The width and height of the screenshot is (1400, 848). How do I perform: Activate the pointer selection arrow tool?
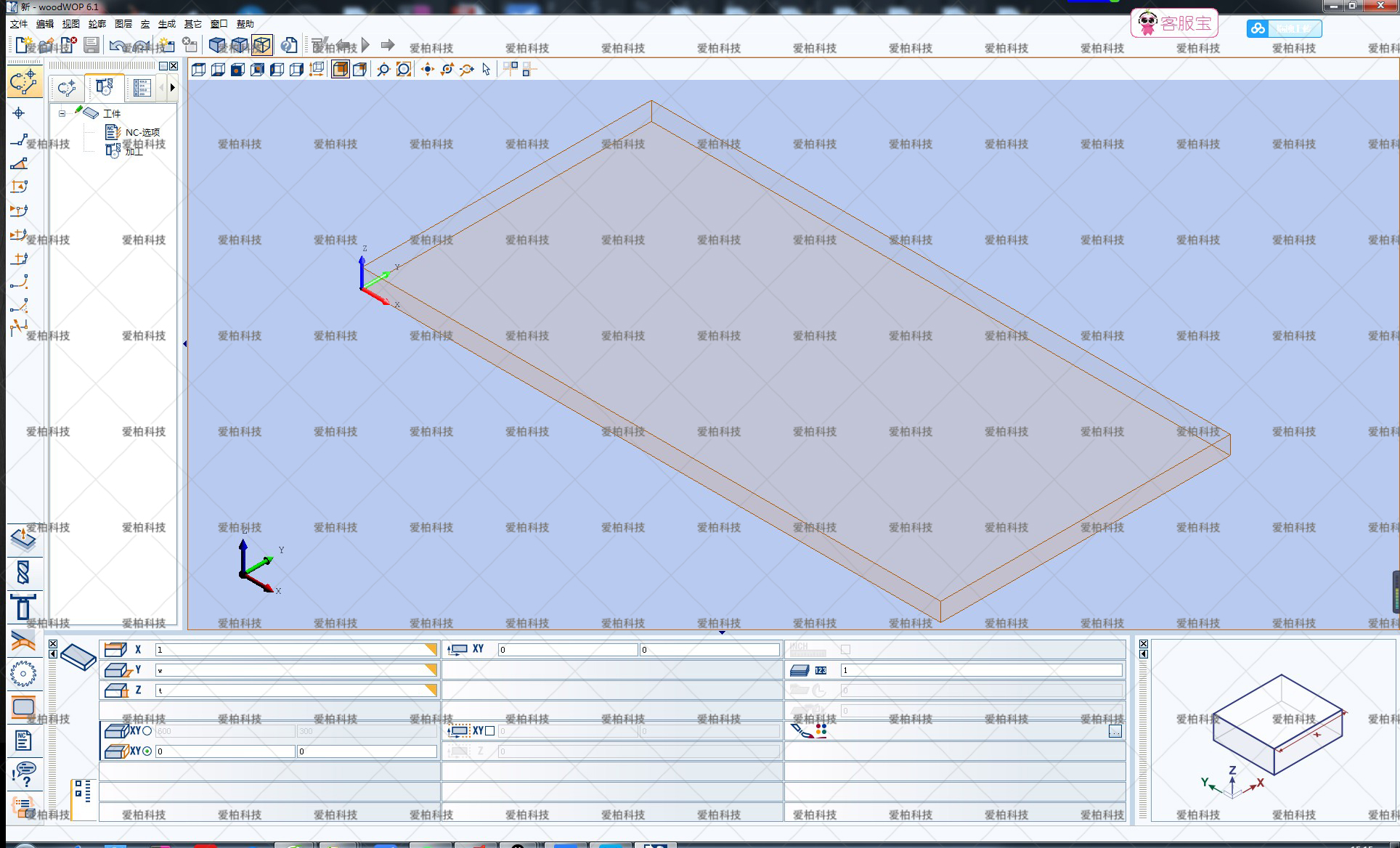pyautogui.click(x=486, y=70)
